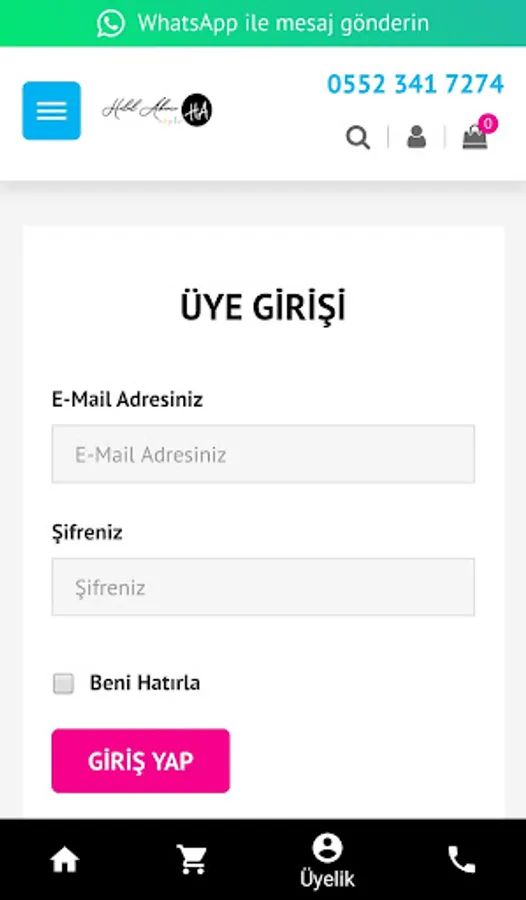Image resolution: width=526 pixels, height=900 pixels.
Task: Click the 'E-Mail Adresiniz' field label
Action: tap(127, 399)
